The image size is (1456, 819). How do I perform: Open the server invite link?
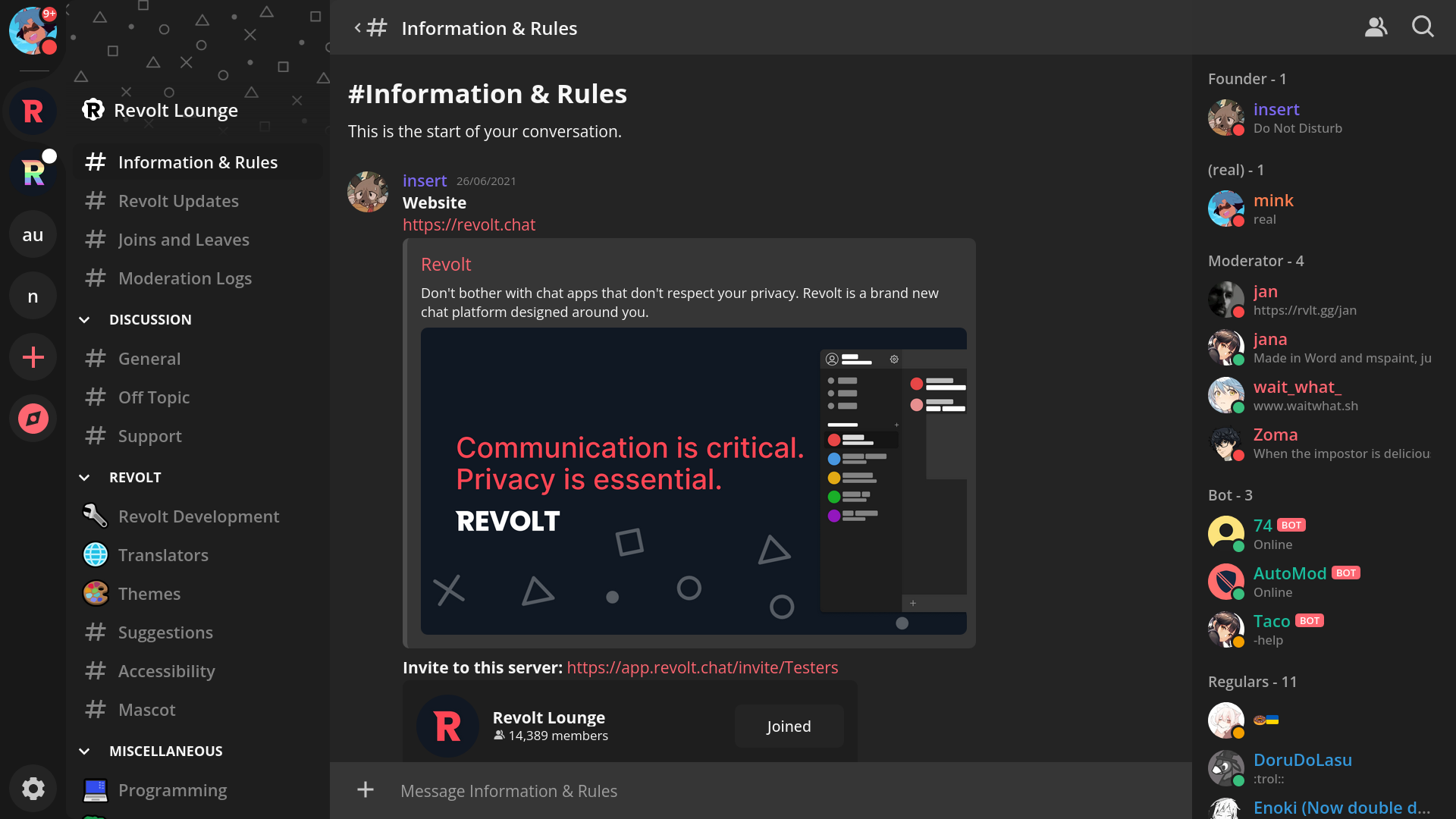point(702,667)
